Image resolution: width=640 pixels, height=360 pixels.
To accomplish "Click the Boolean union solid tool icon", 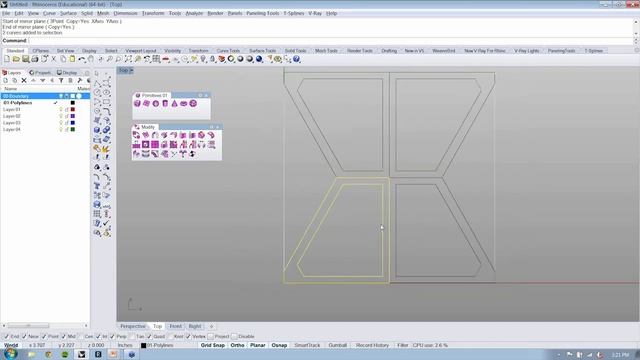I will coord(107,130).
